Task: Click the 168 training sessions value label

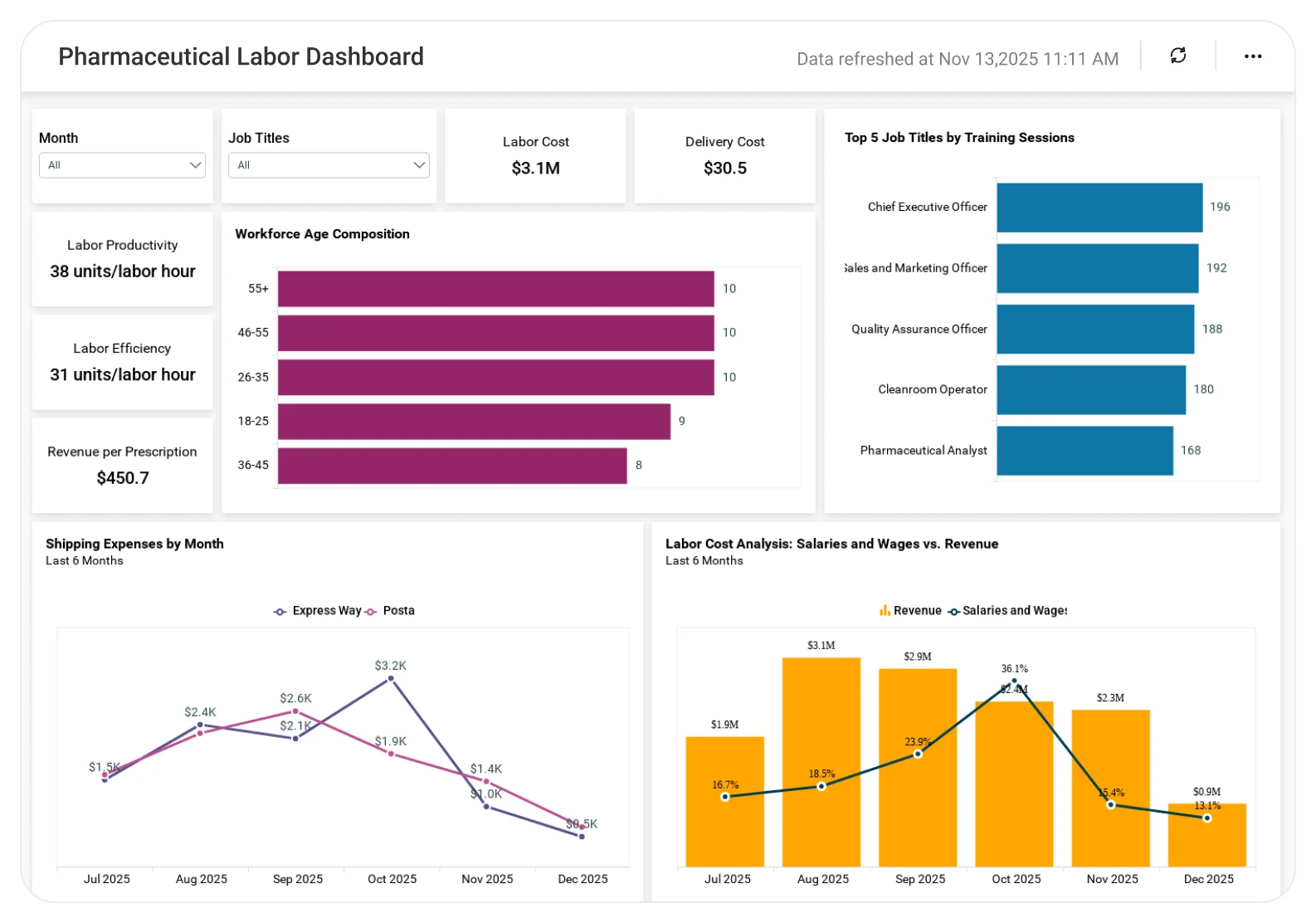Action: click(1191, 450)
